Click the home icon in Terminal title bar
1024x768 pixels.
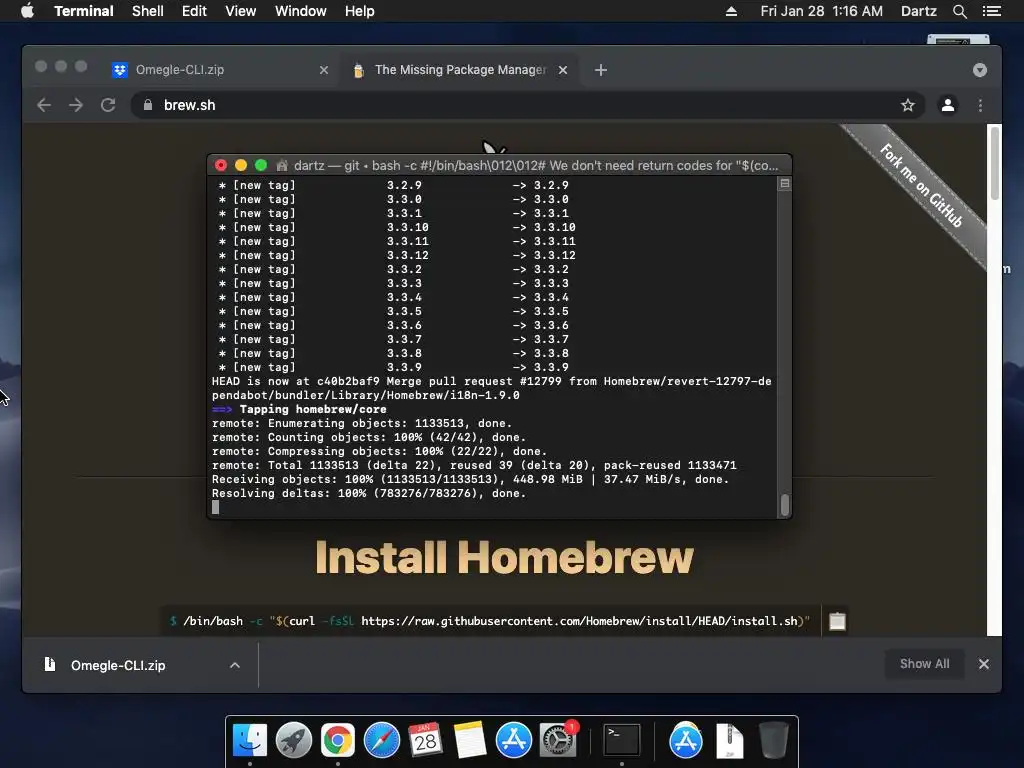(x=281, y=165)
